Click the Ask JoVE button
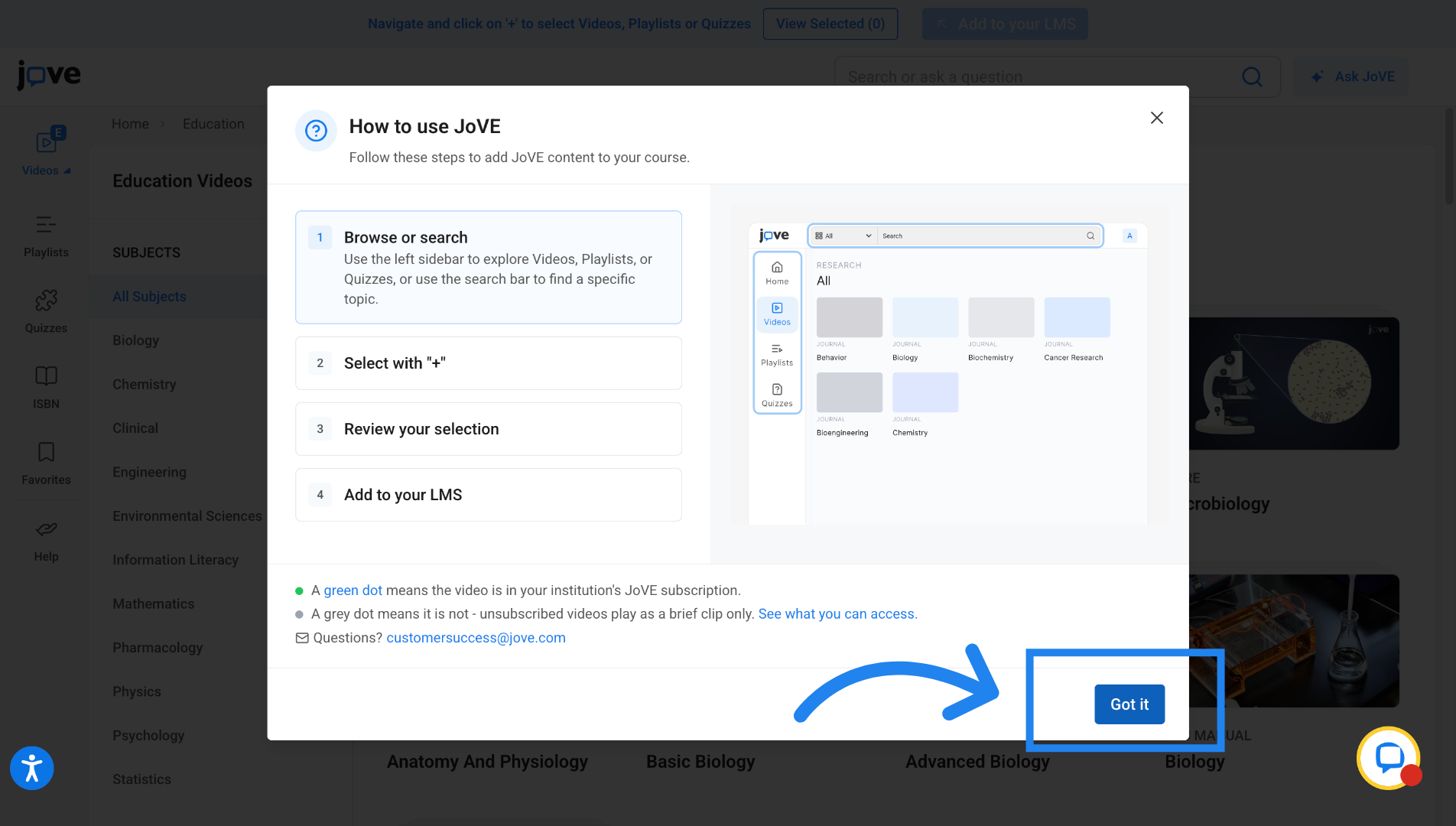This screenshot has width=1456, height=826. pos(1351,76)
